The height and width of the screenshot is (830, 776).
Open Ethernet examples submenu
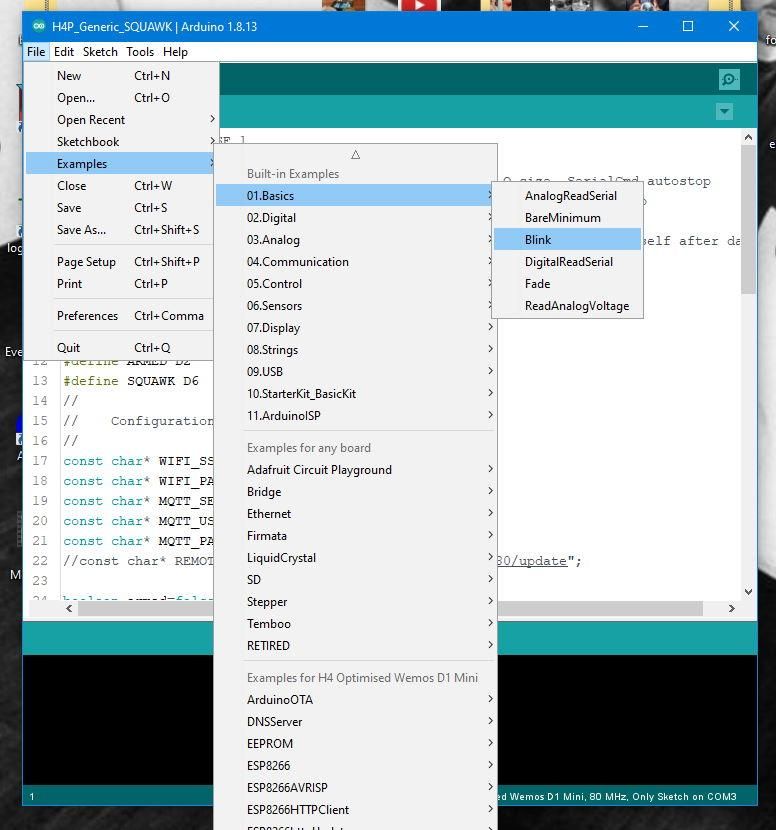click(355, 513)
